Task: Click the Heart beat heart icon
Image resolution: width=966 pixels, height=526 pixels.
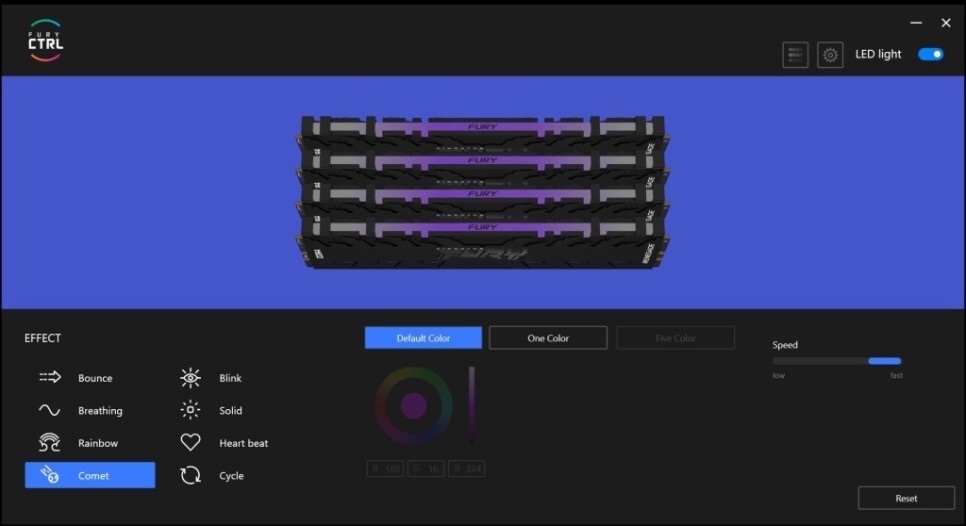Action: coord(190,442)
